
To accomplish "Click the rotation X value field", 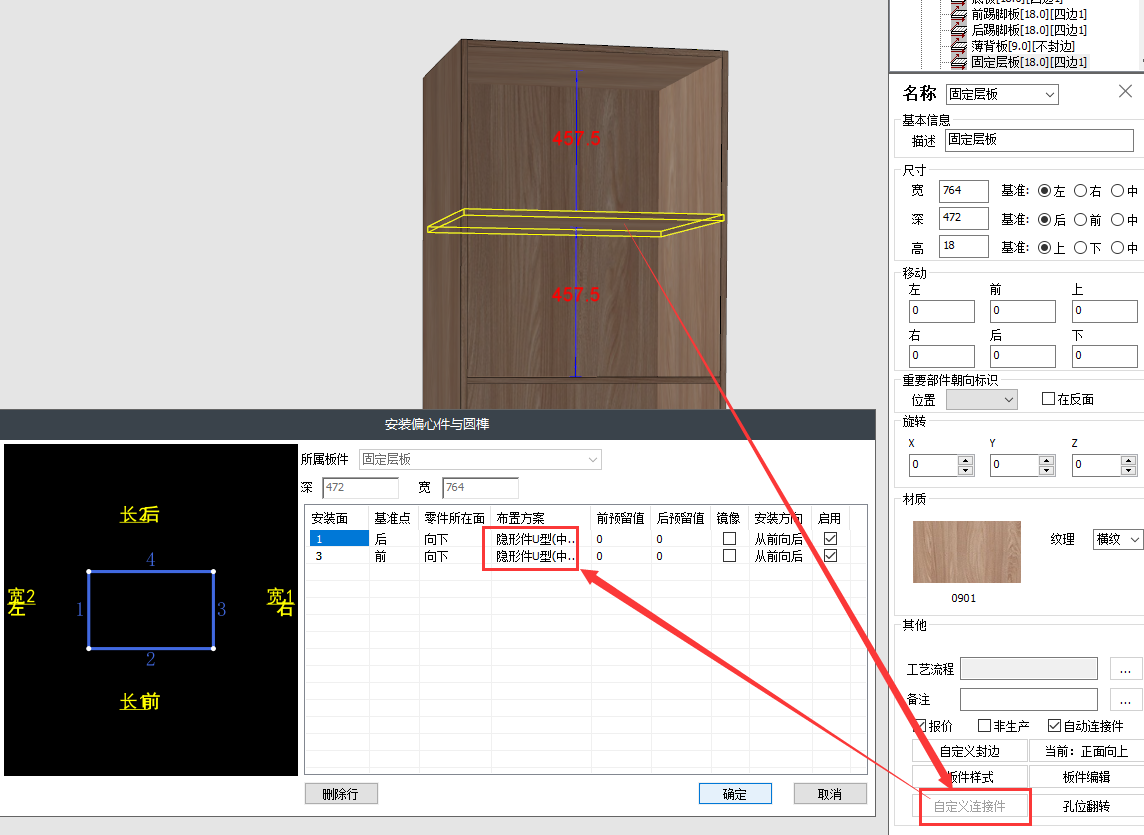I will (x=934, y=465).
